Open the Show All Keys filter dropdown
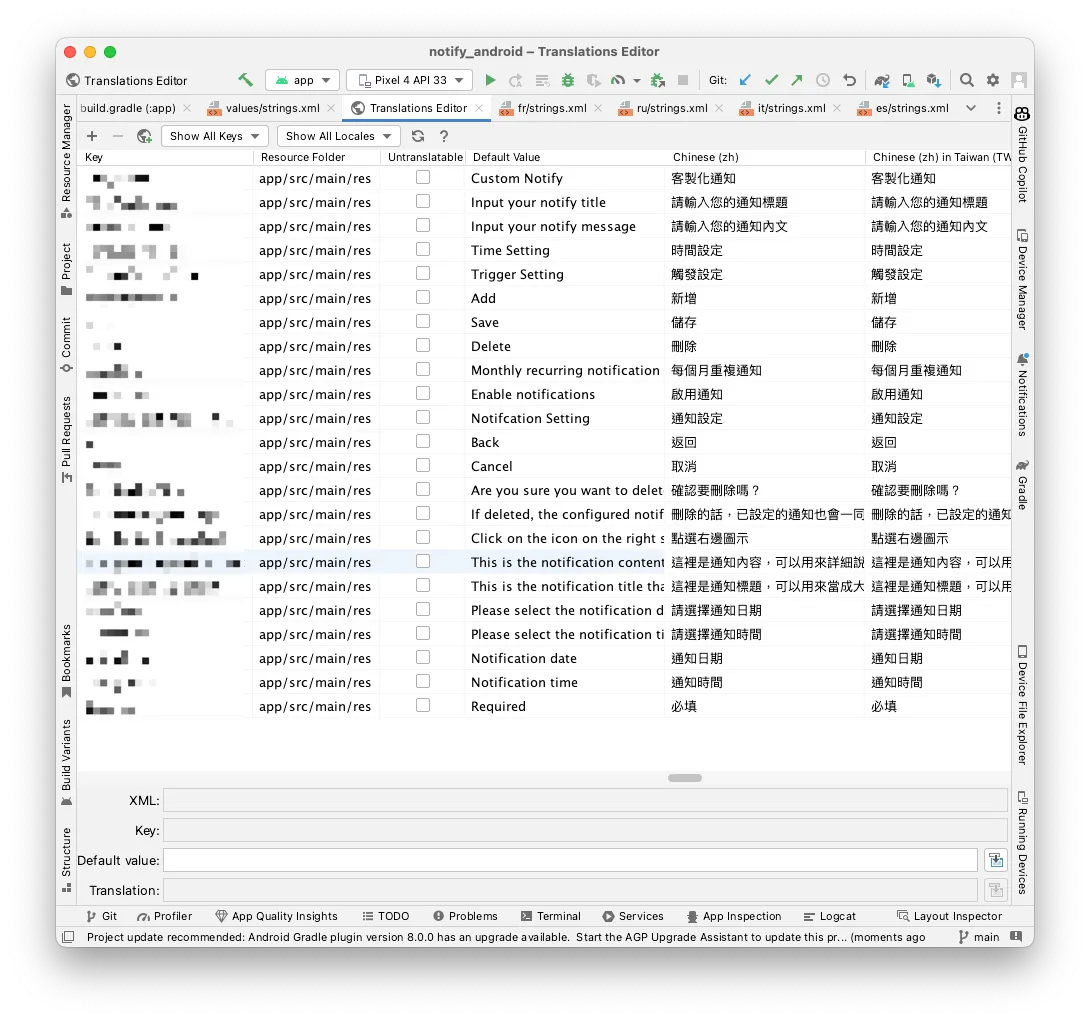The width and height of the screenshot is (1090, 1021). coord(214,136)
